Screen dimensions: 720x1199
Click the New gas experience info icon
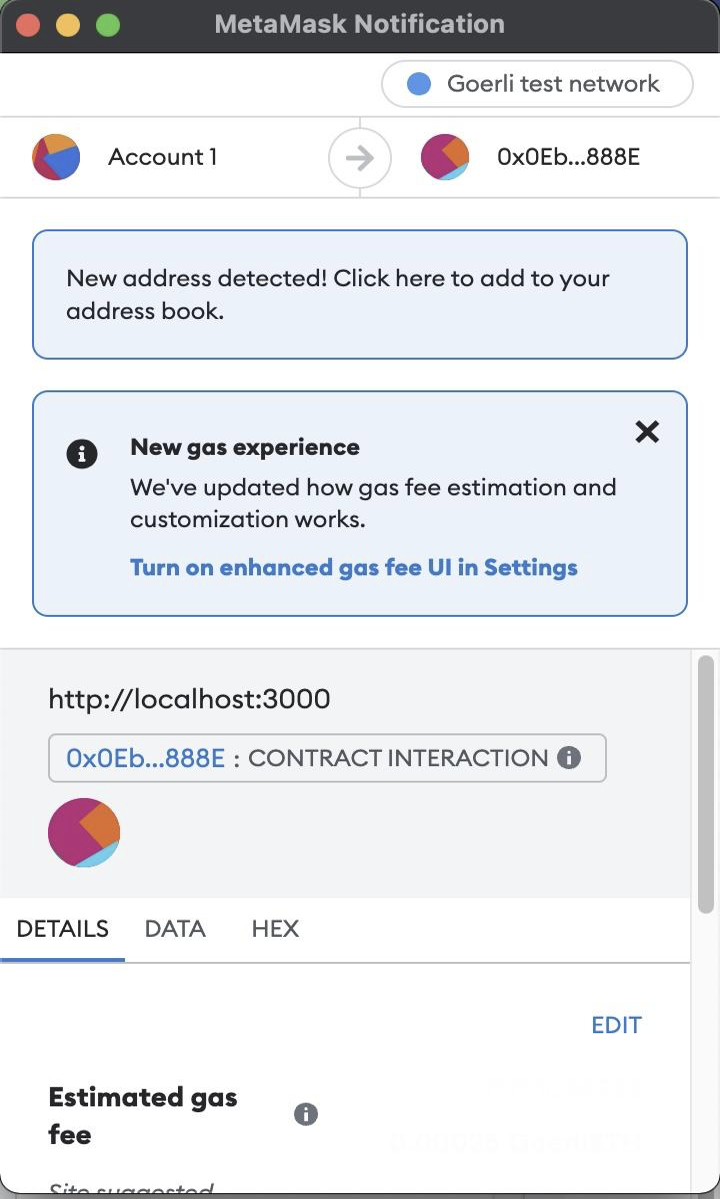(x=82, y=454)
